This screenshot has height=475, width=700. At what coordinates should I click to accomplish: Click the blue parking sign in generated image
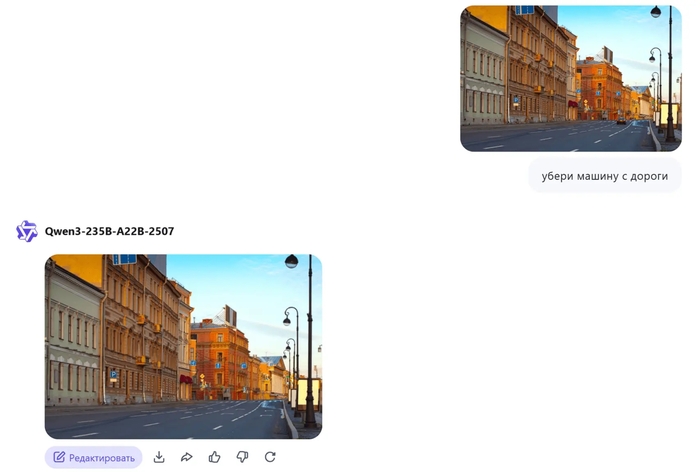(112, 375)
